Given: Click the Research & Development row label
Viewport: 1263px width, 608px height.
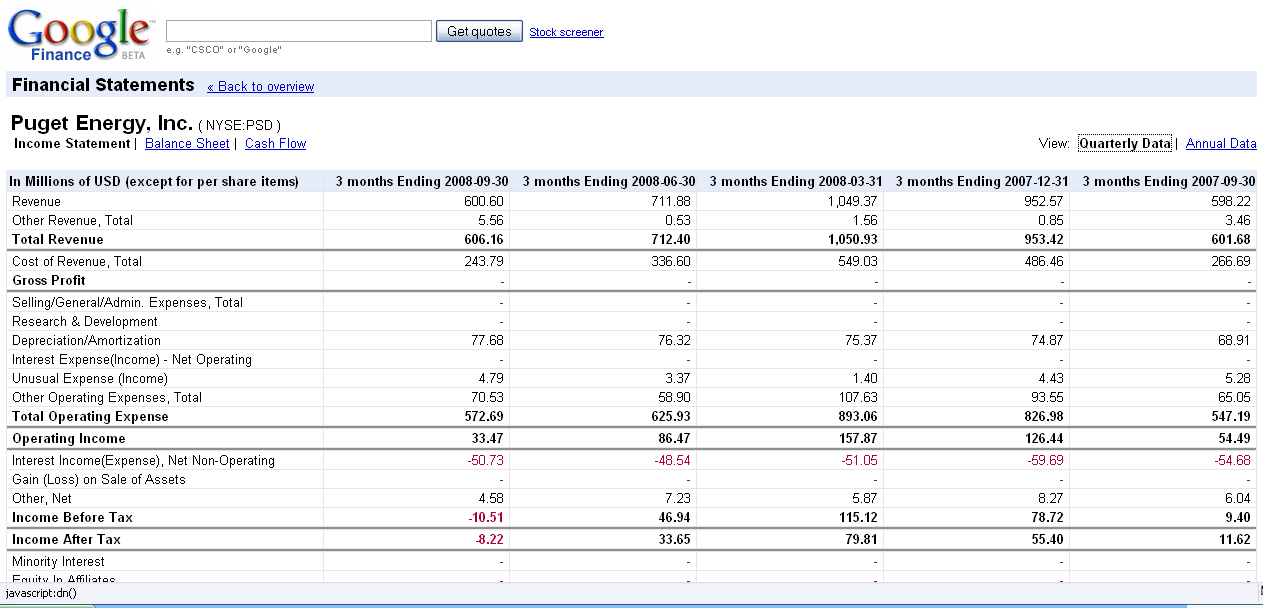Looking at the screenshot, I should 85,321.
